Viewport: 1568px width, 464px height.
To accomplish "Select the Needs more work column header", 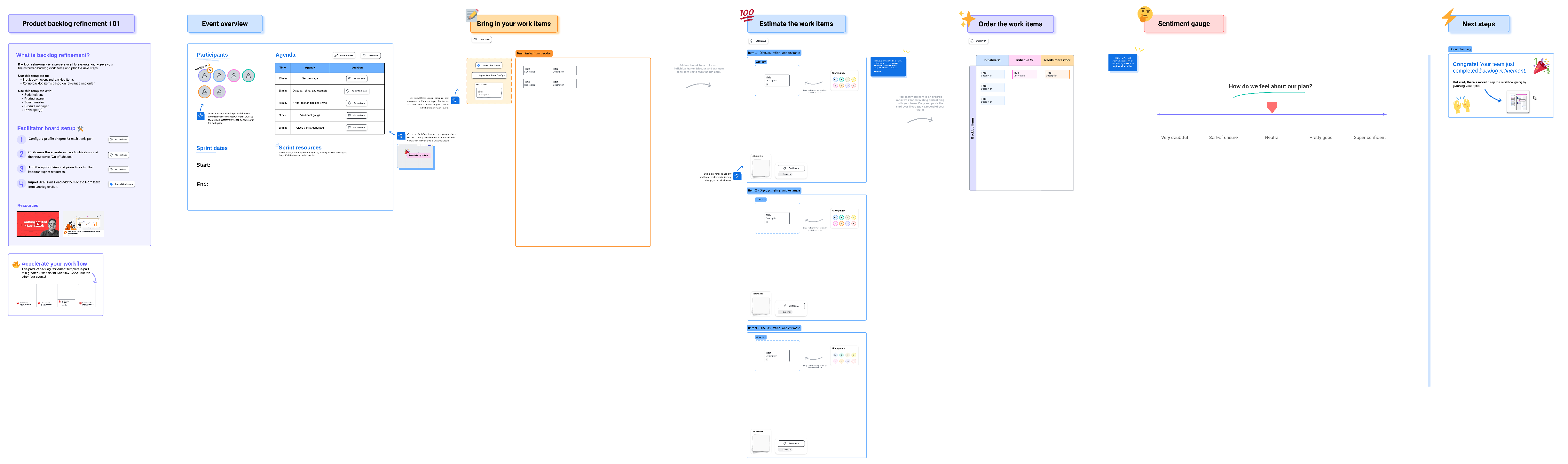I will (1057, 60).
